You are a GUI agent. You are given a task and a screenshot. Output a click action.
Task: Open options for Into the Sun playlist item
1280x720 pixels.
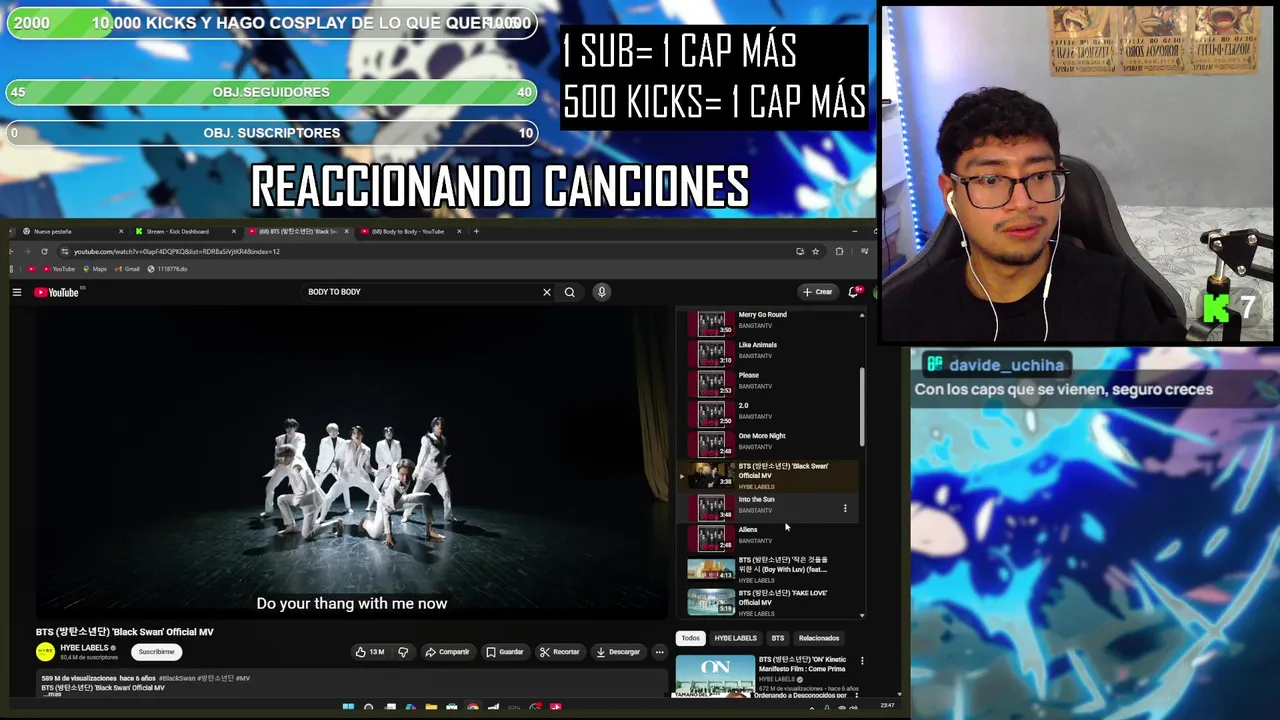845,508
